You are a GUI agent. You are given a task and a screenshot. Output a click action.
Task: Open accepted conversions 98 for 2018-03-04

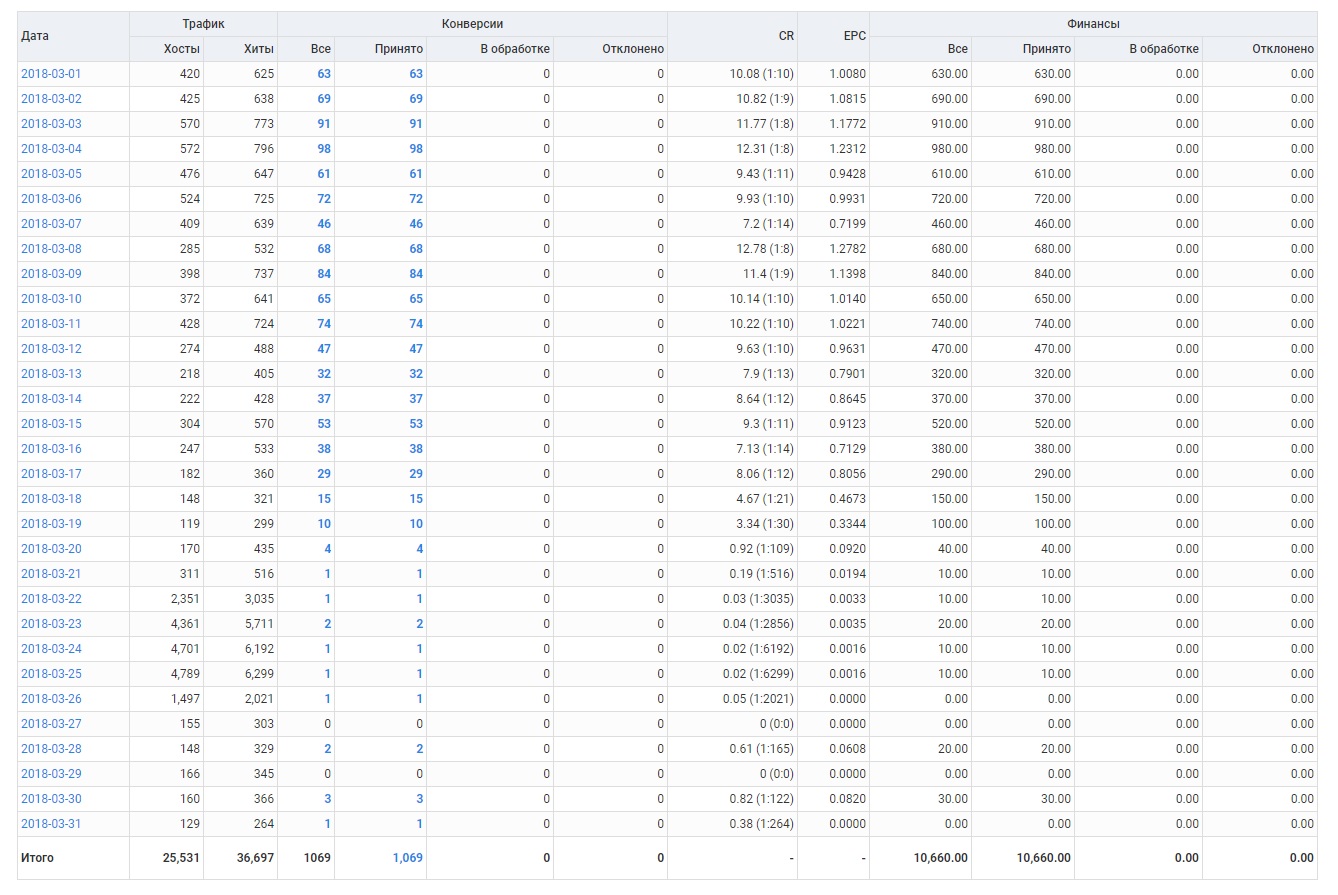tap(416, 149)
